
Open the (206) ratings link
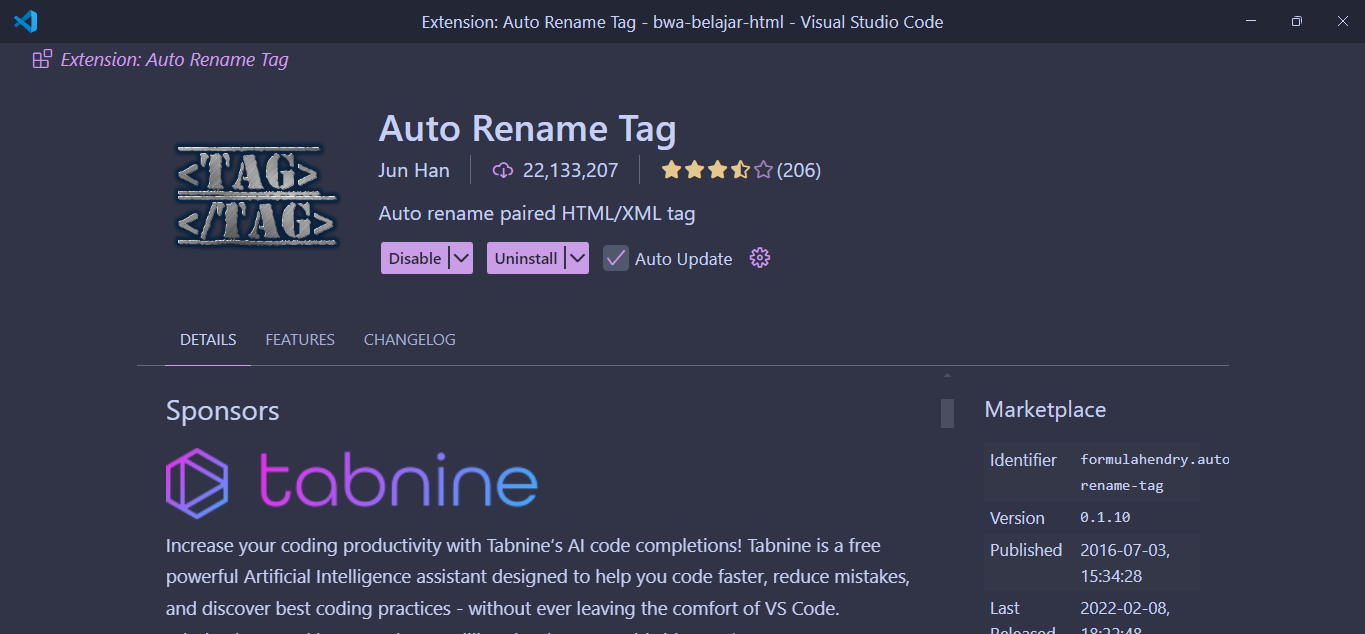(x=799, y=170)
